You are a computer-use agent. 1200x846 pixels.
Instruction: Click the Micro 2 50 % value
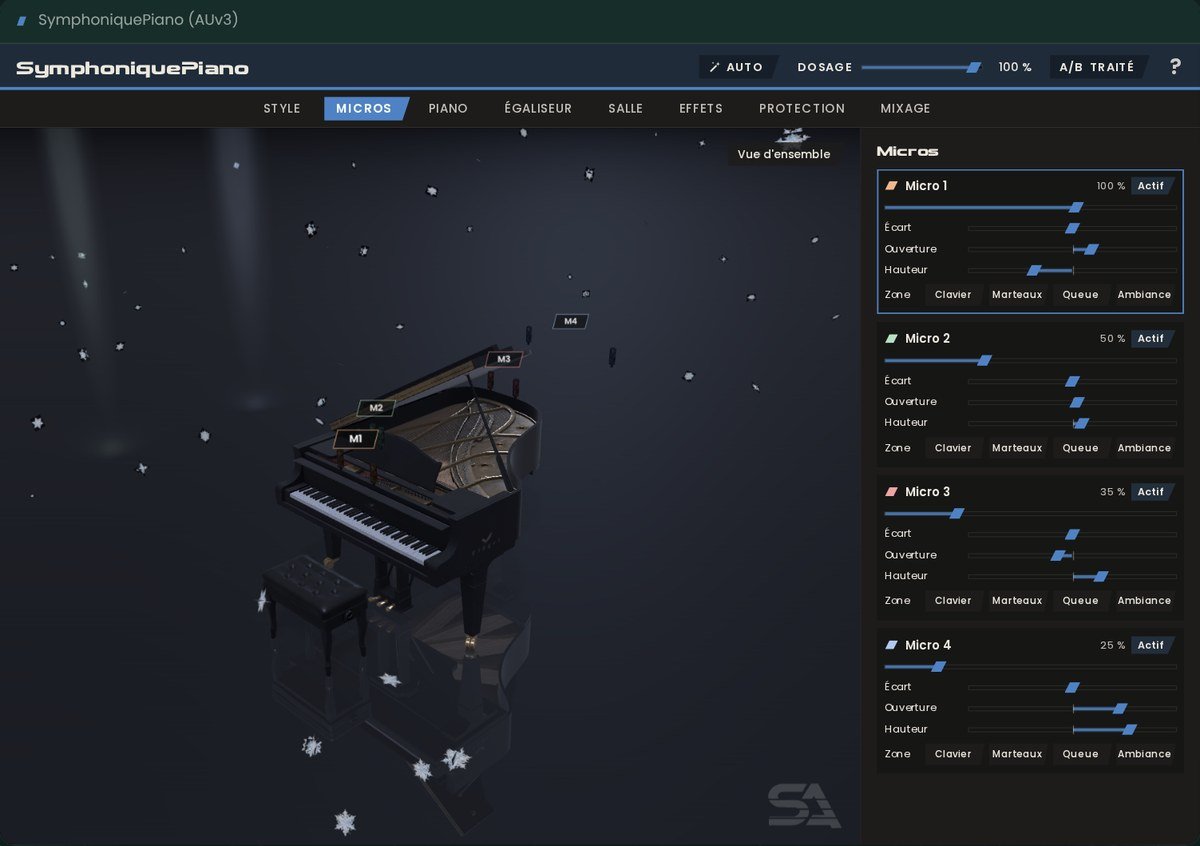(x=1112, y=339)
